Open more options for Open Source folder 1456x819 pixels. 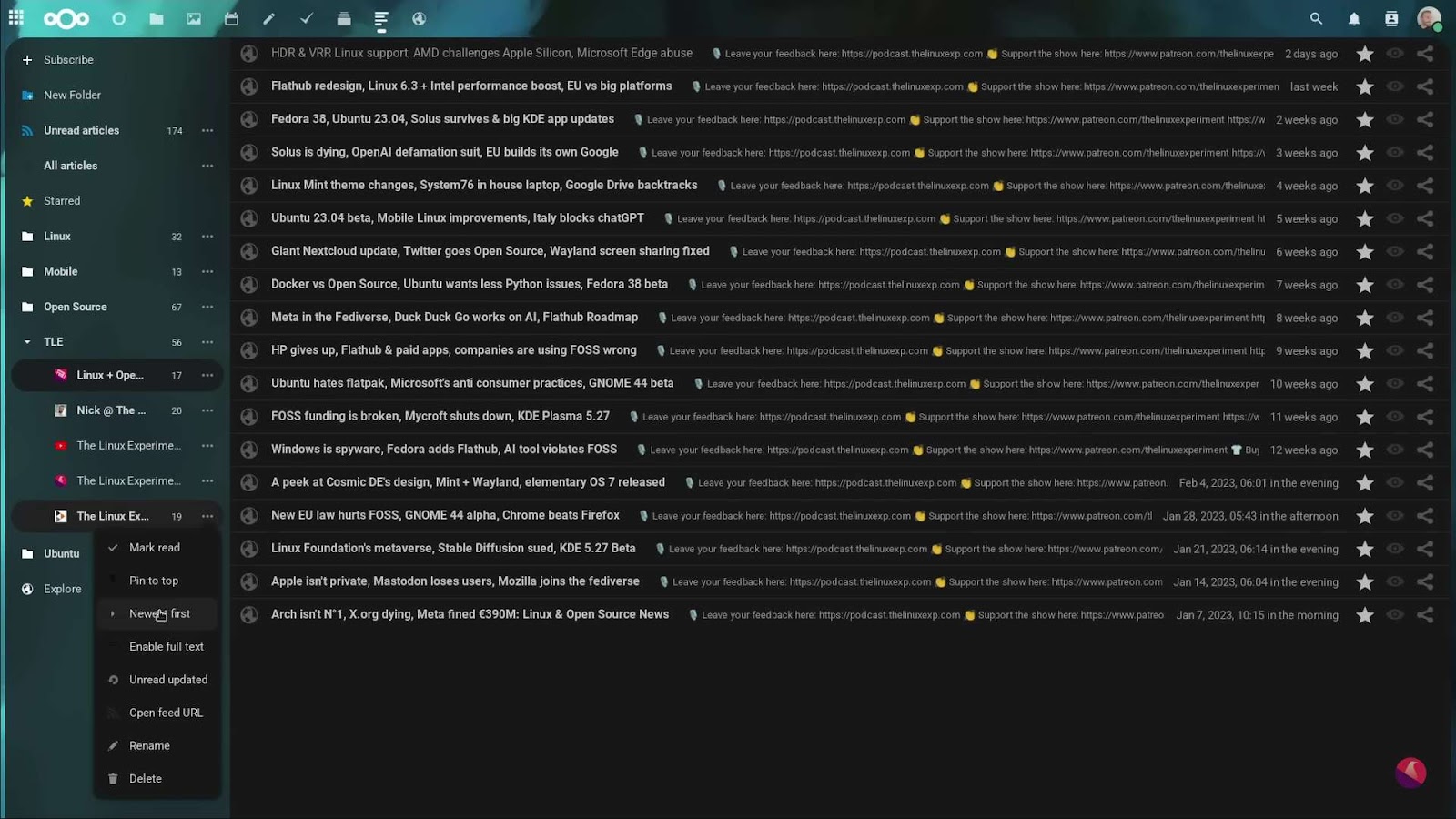(x=207, y=307)
